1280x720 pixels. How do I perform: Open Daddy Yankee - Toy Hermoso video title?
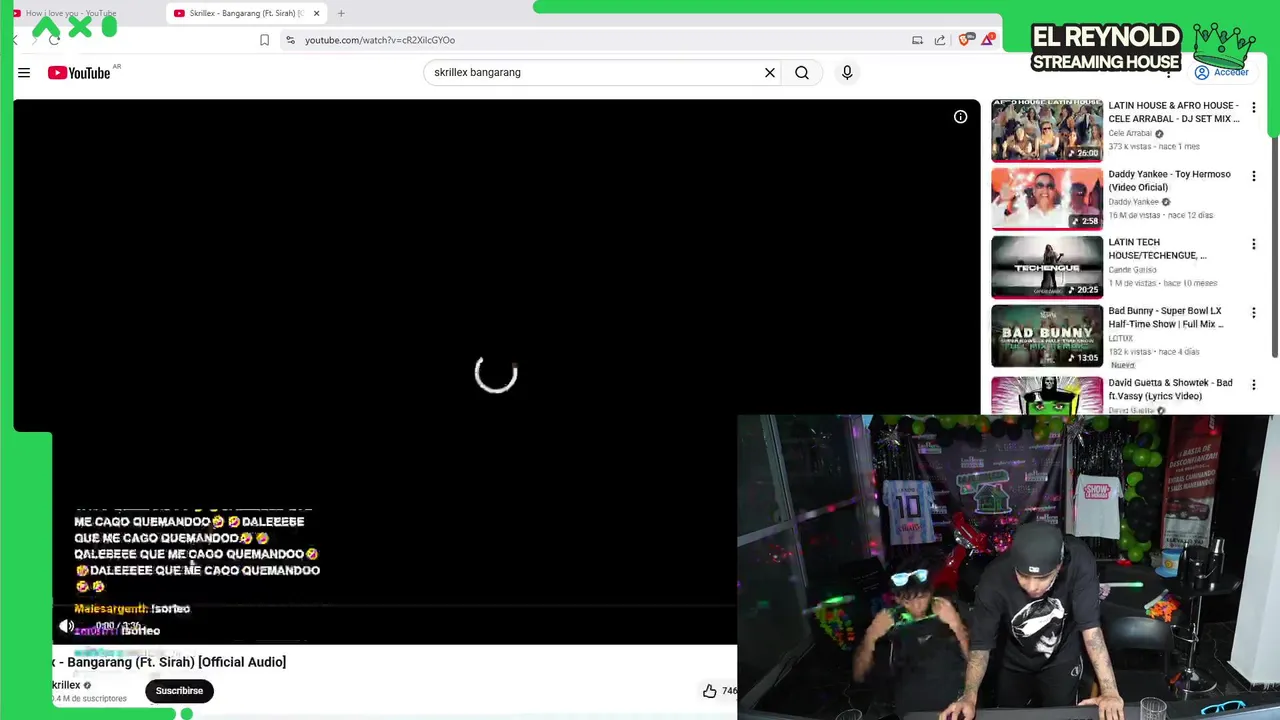[1170, 180]
